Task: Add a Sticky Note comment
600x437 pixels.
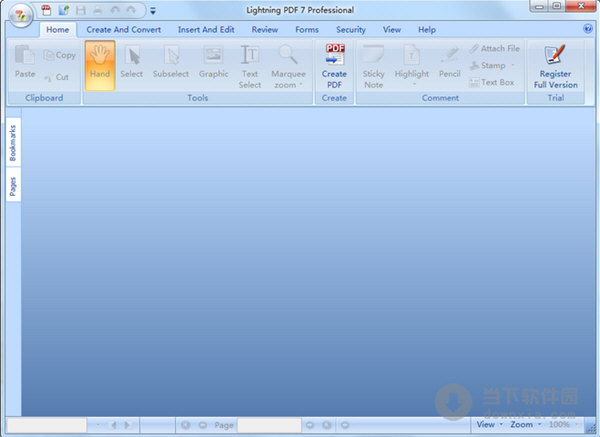Action: [x=373, y=66]
